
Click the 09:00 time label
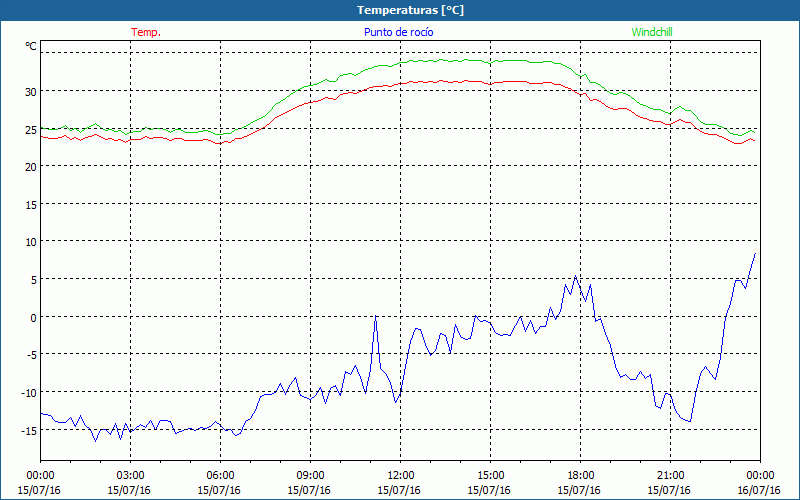pos(310,476)
